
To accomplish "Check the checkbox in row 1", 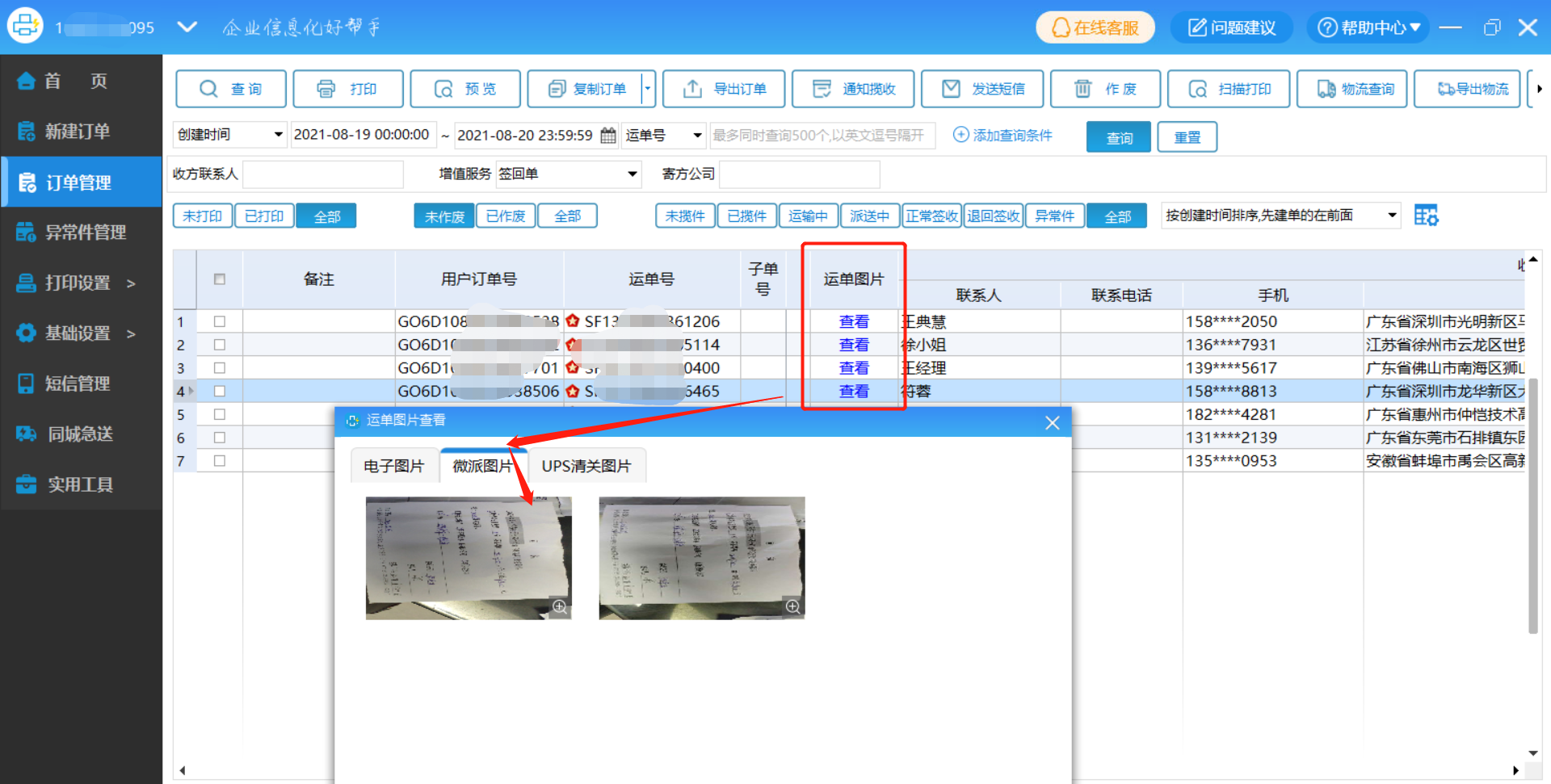I will 219,321.
